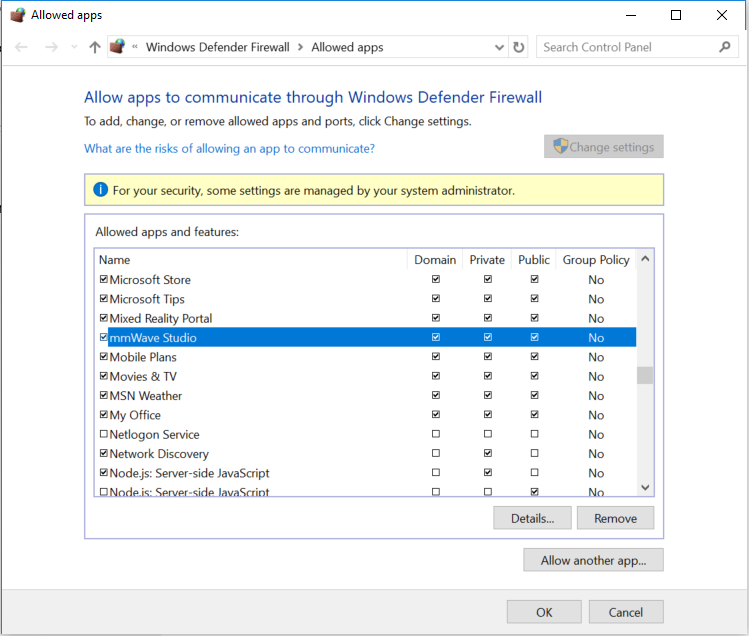This screenshot has height=636, width=749.
Task: Toggle mmWave Studio name checkbox
Action: tap(104, 337)
